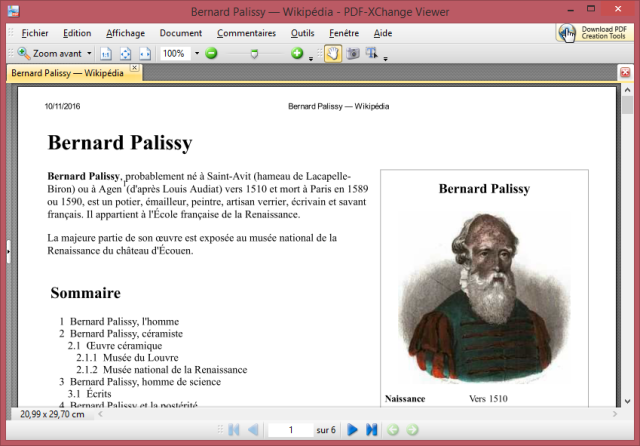The height and width of the screenshot is (446, 640).
Task: Expand the select tool dropdown arrow
Action: (x=387, y=56)
